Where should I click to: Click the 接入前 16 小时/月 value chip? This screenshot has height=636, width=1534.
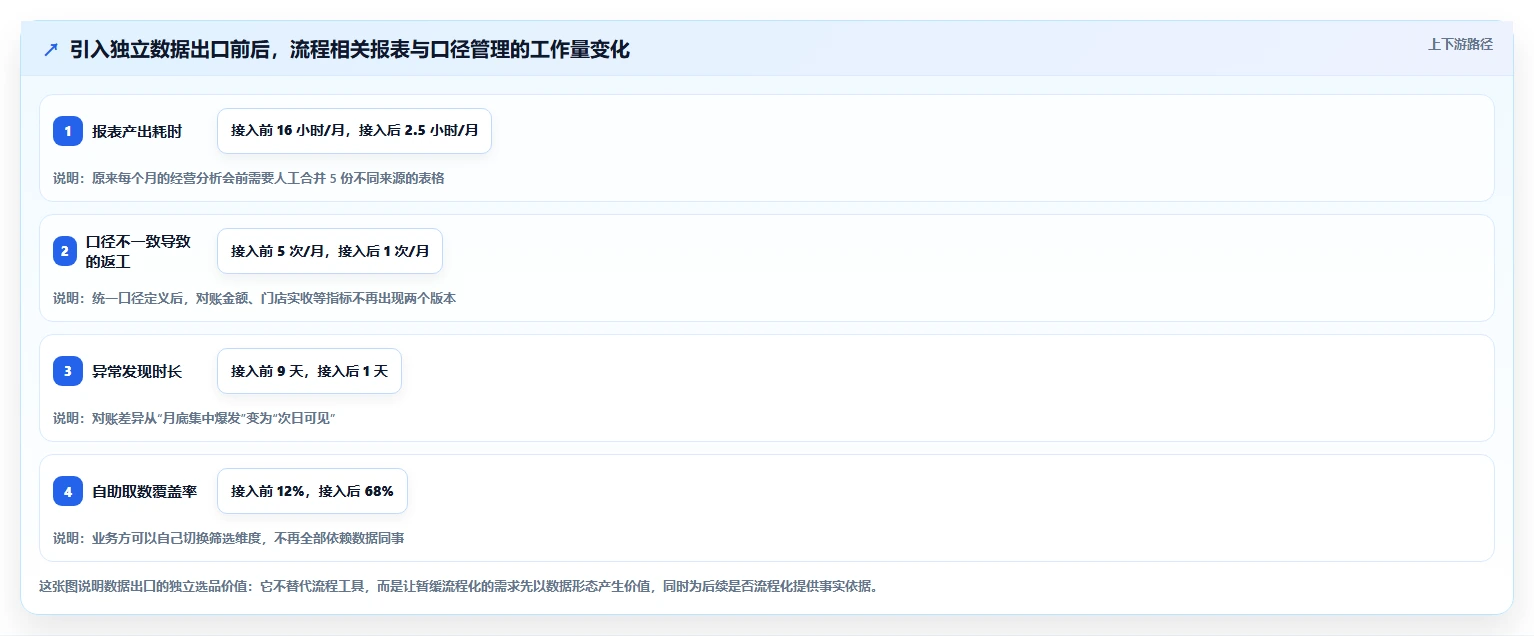pyautogui.click(x=354, y=131)
